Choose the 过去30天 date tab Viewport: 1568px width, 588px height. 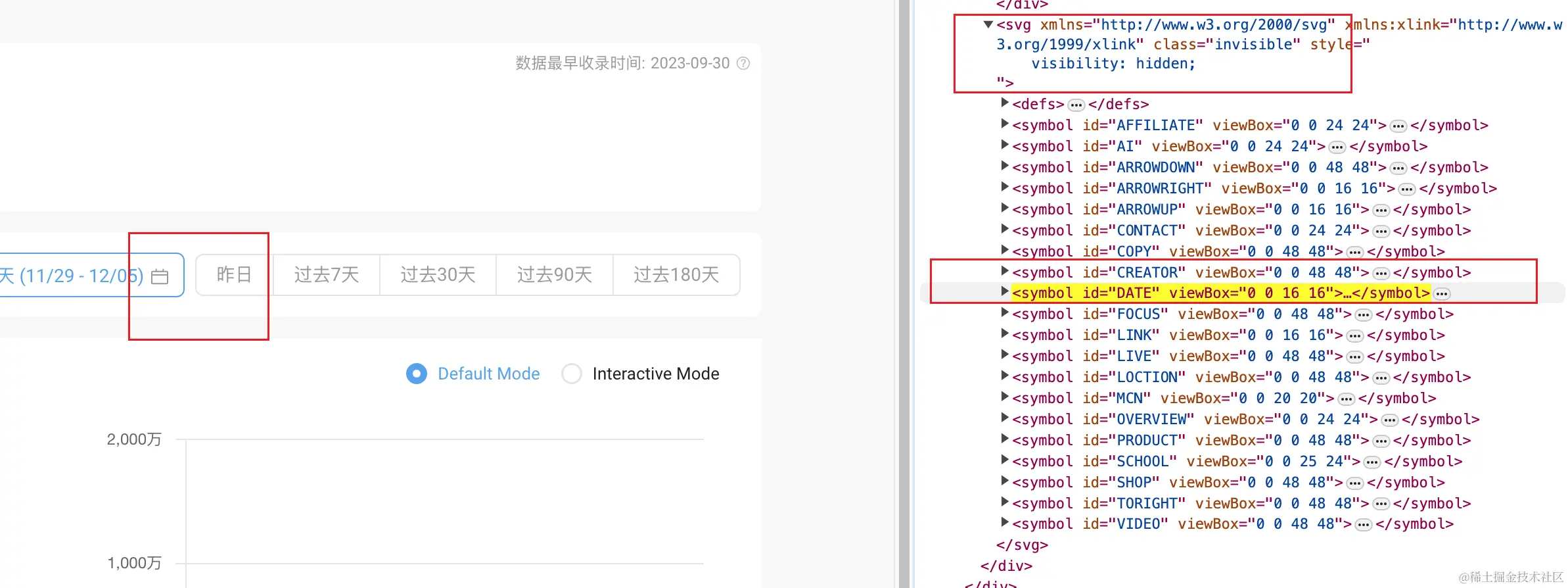(x=438, y=275)
